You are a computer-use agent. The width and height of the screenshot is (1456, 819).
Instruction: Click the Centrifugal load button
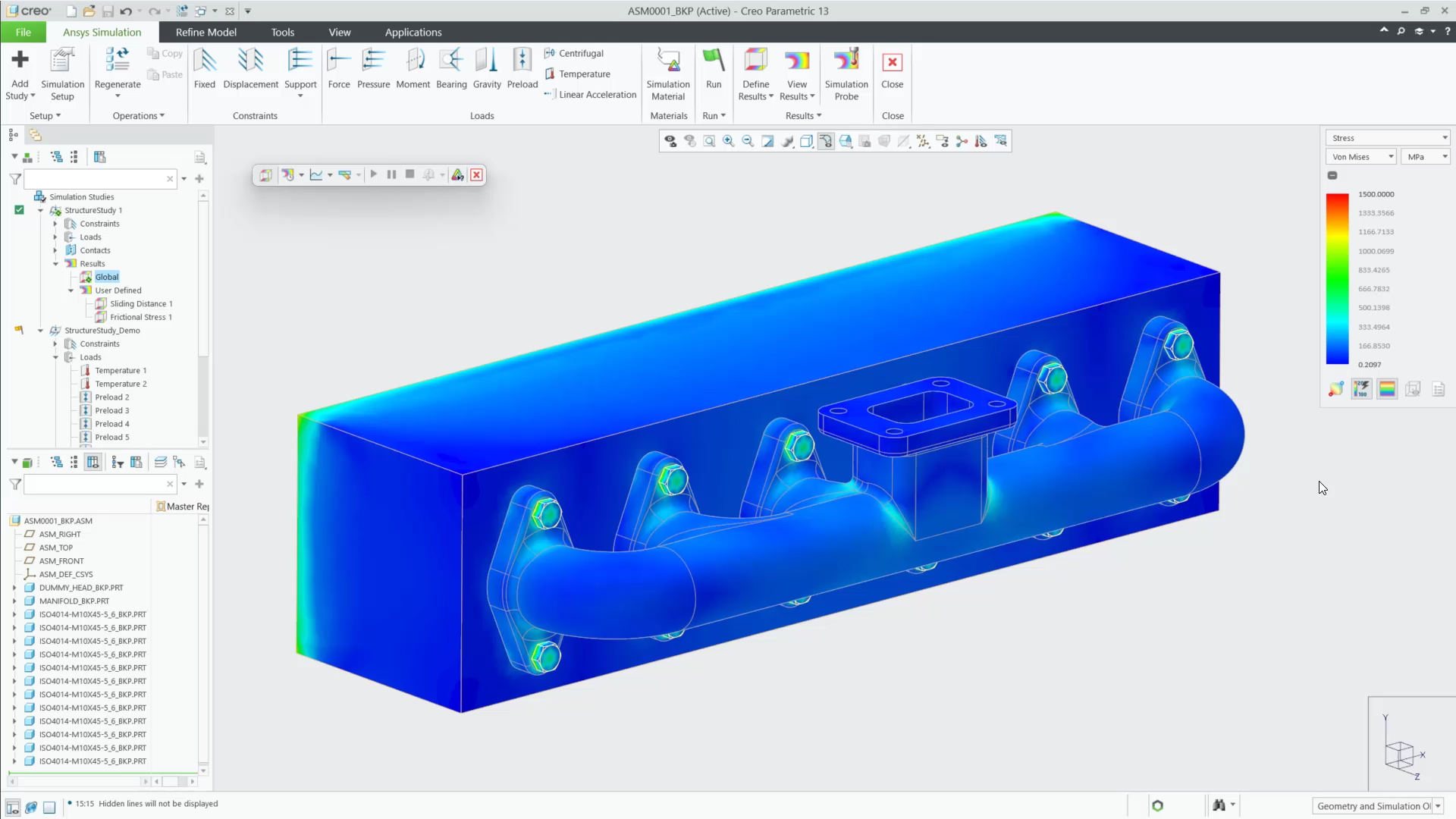574,53
